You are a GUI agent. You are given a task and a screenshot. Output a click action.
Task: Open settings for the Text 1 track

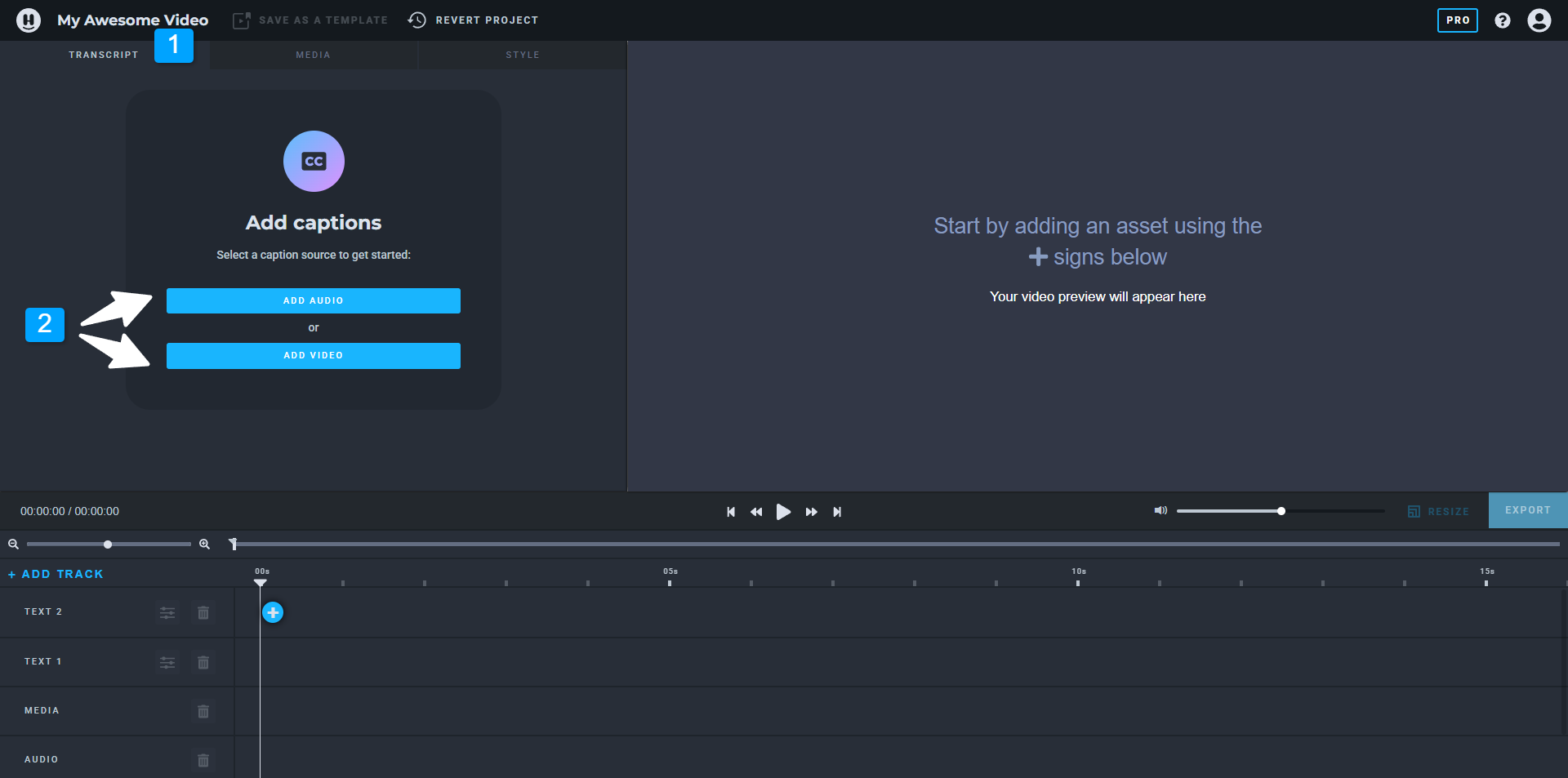(x=167, y=662)
